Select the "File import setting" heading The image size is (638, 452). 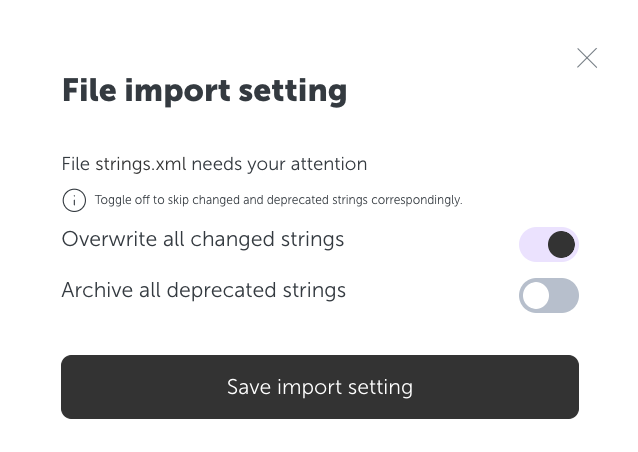coord(204,91)
